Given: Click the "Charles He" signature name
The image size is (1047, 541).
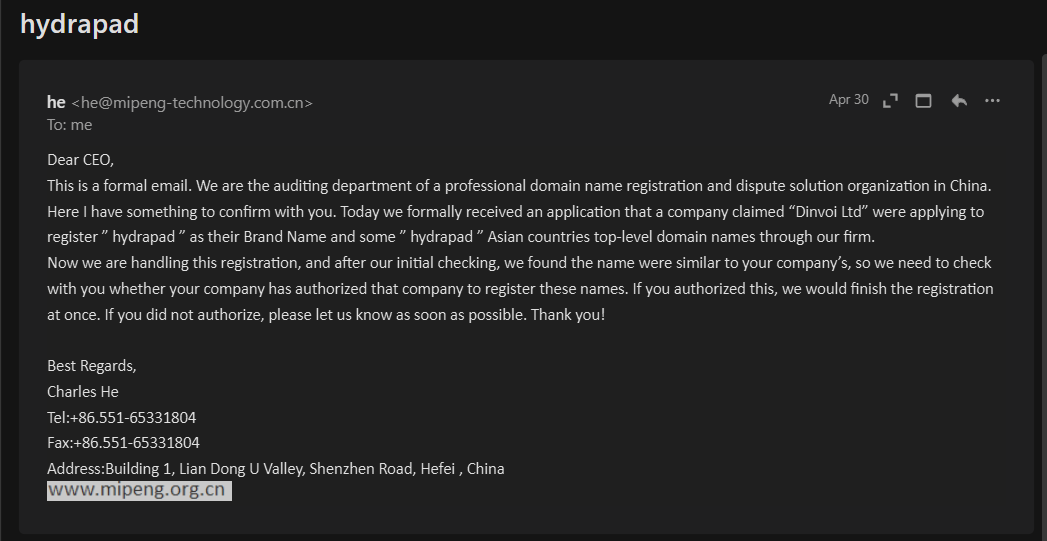Looking at the screenshot, I should coord(83,392).
